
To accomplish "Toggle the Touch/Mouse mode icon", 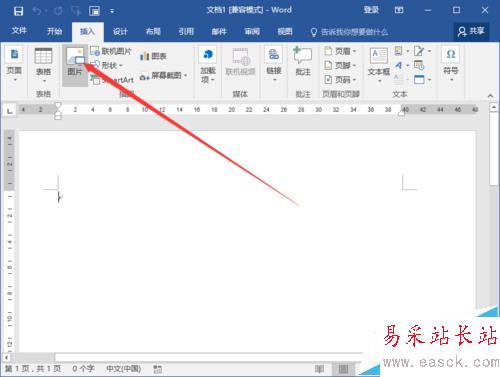I will tap(76, 11).
